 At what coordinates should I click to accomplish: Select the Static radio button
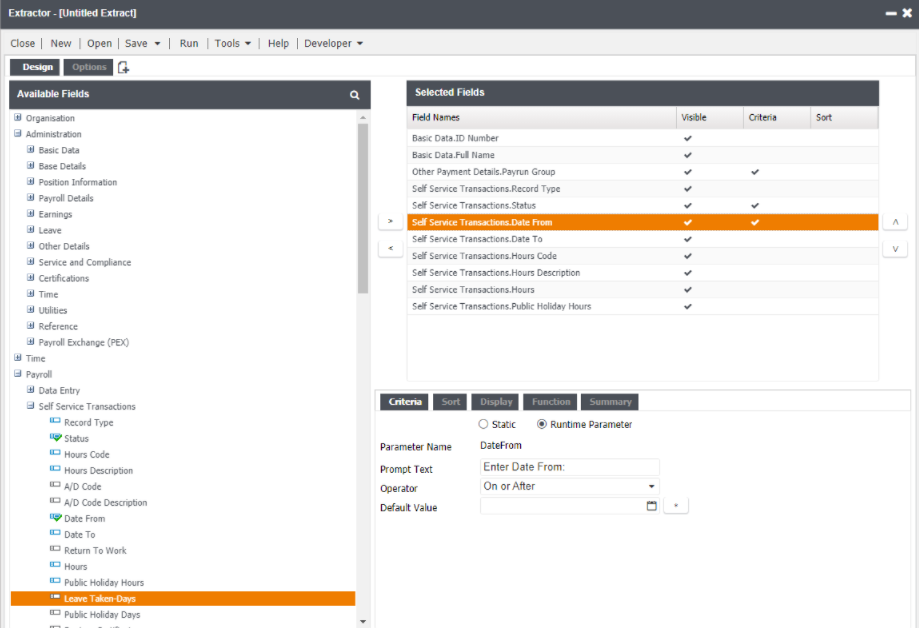[x=484, y=425]
